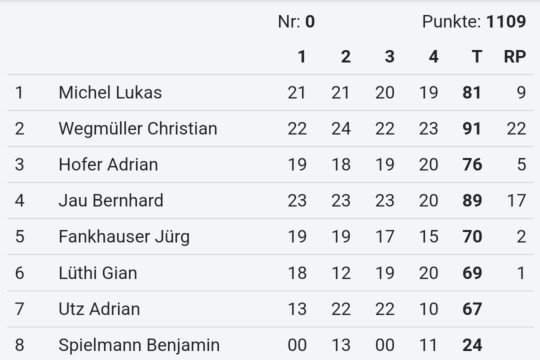Click the column 4 header
Screen dimensions: 540x360
433,56
